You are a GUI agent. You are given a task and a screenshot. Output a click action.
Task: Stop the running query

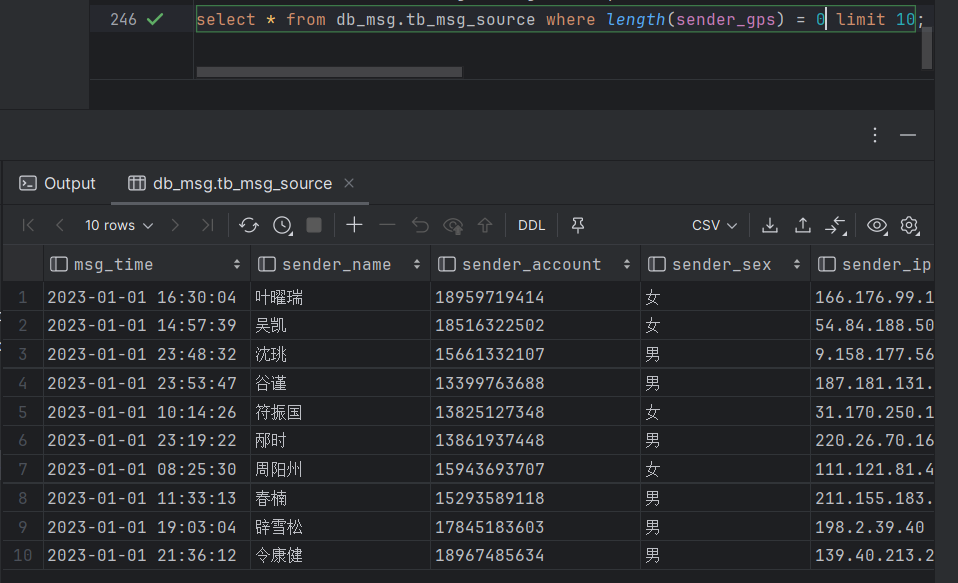(314, 226)
